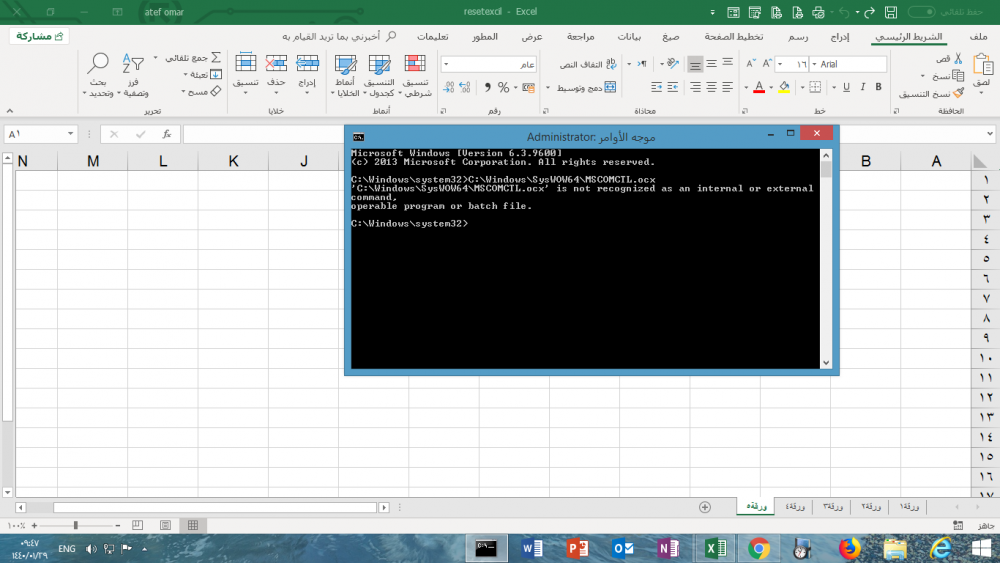Click AutoSum (جمع تلقائي) sigma
The width and height of the screenshot is (1000, 563).
pyautogui.click(x=216, y=57)
